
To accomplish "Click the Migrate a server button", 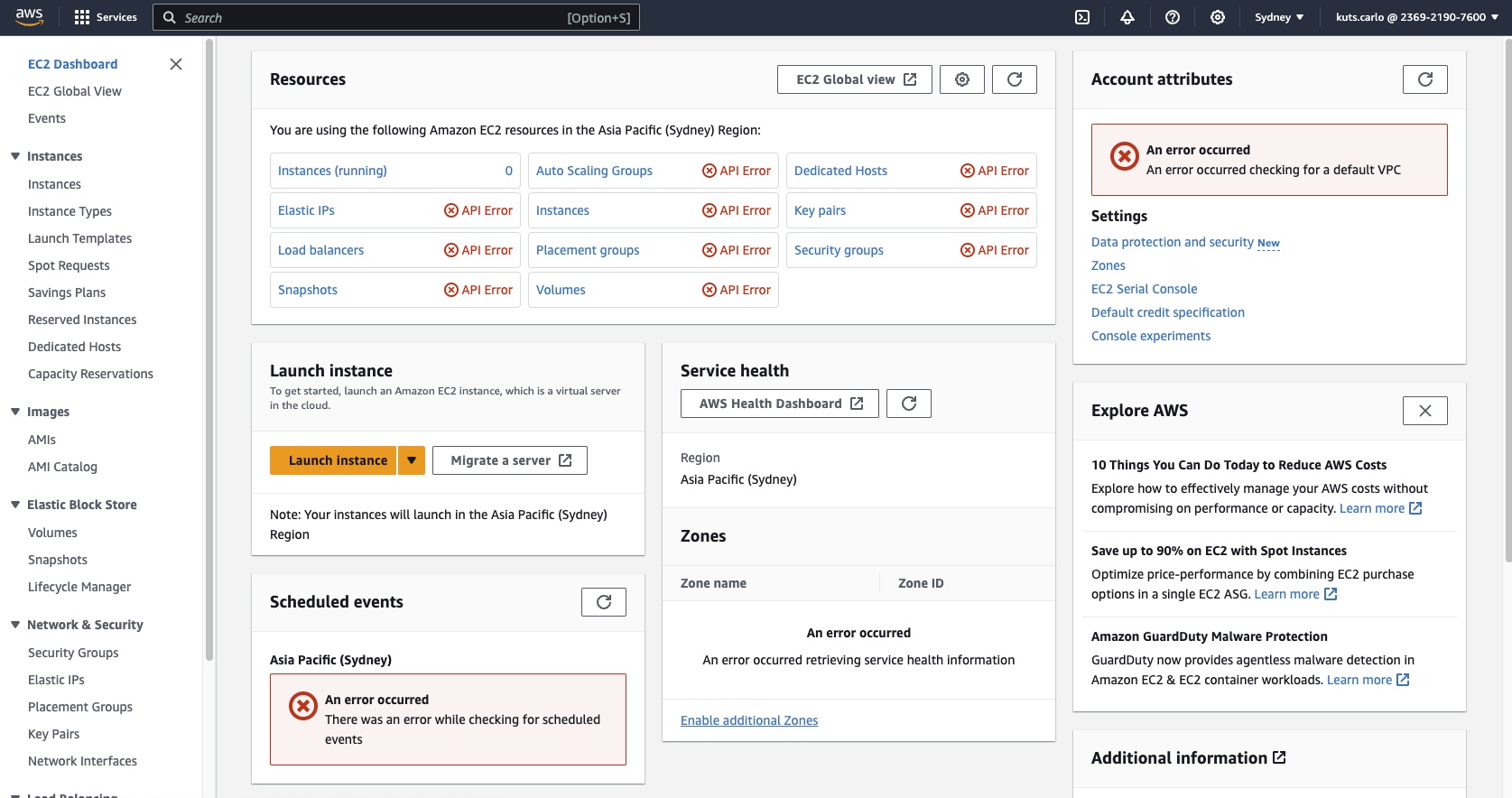I will 510,460.
